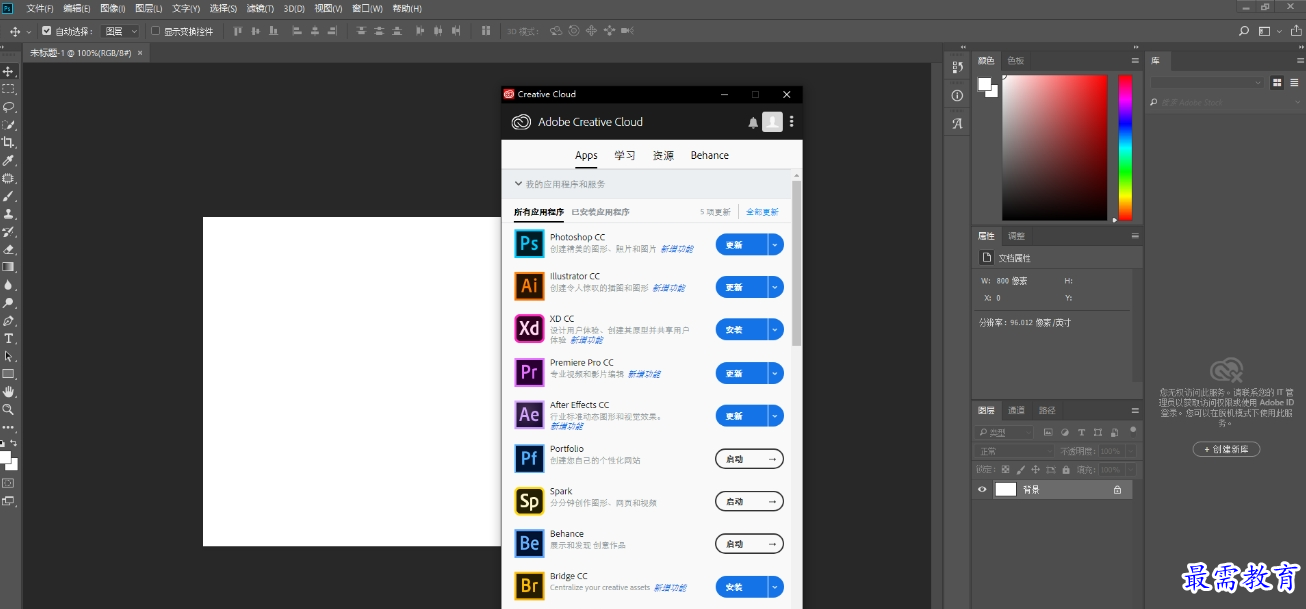Click the Illustrator CC app icon
Viewport: 1306px width, 609px height.
point(529,286)
